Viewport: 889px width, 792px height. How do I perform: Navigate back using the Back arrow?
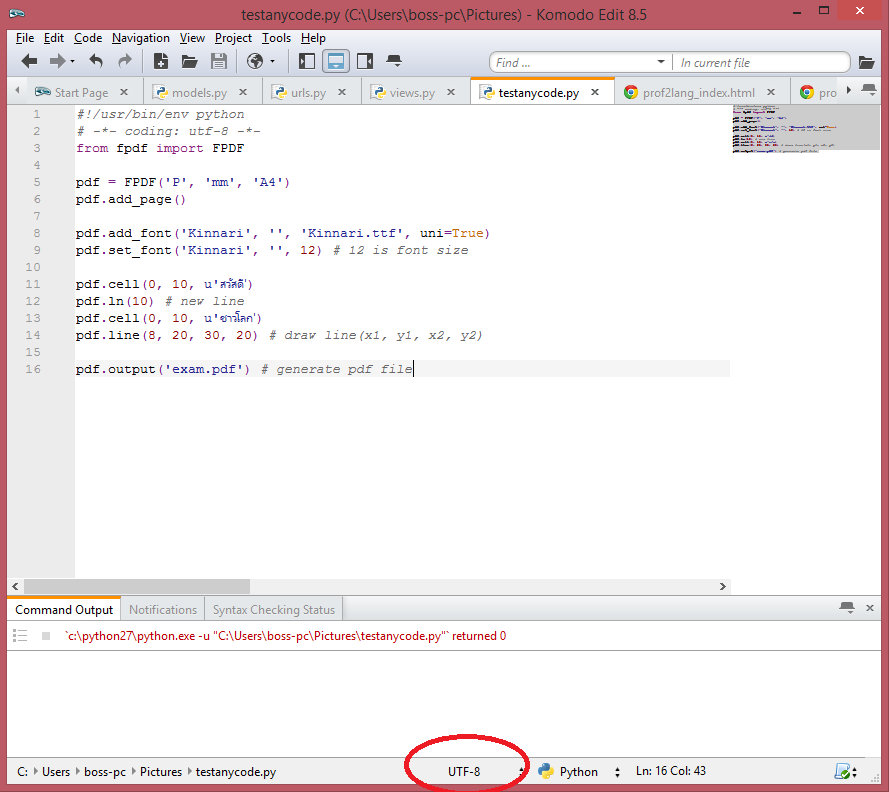tap(30, 61)
